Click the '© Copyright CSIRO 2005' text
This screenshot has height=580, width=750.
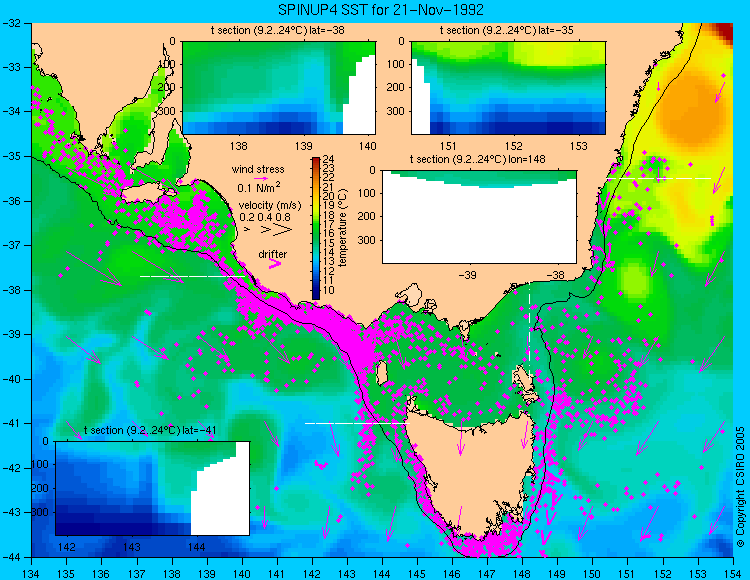740,487
